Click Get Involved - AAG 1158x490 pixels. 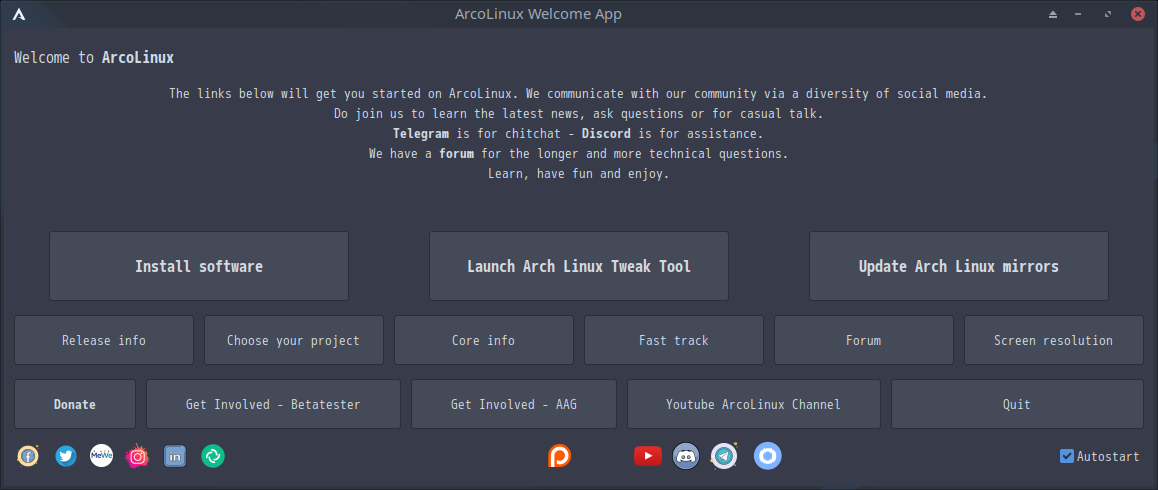pyautogui.click(x=514, y=404)
